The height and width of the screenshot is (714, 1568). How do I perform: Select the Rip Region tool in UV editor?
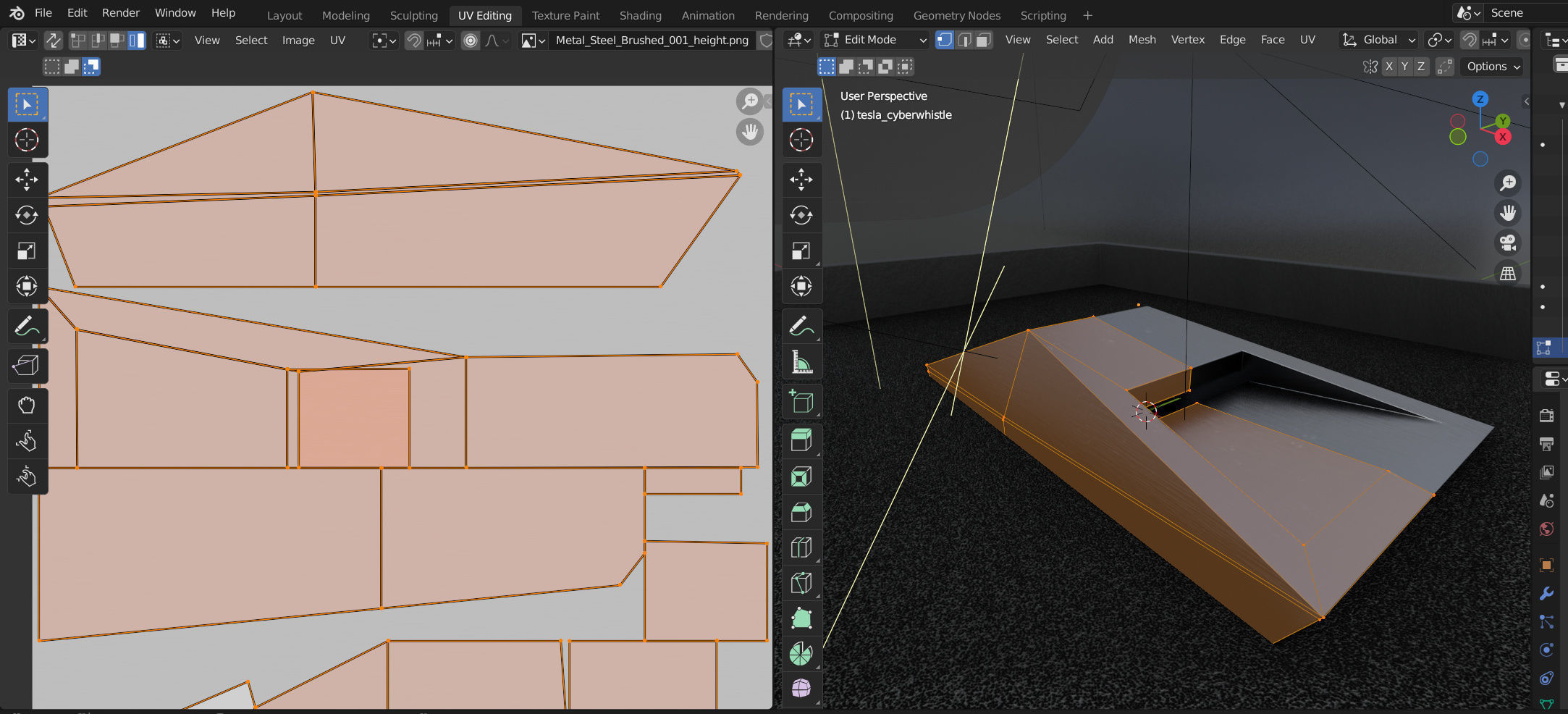pyautogui.click(x=27, y=366)
